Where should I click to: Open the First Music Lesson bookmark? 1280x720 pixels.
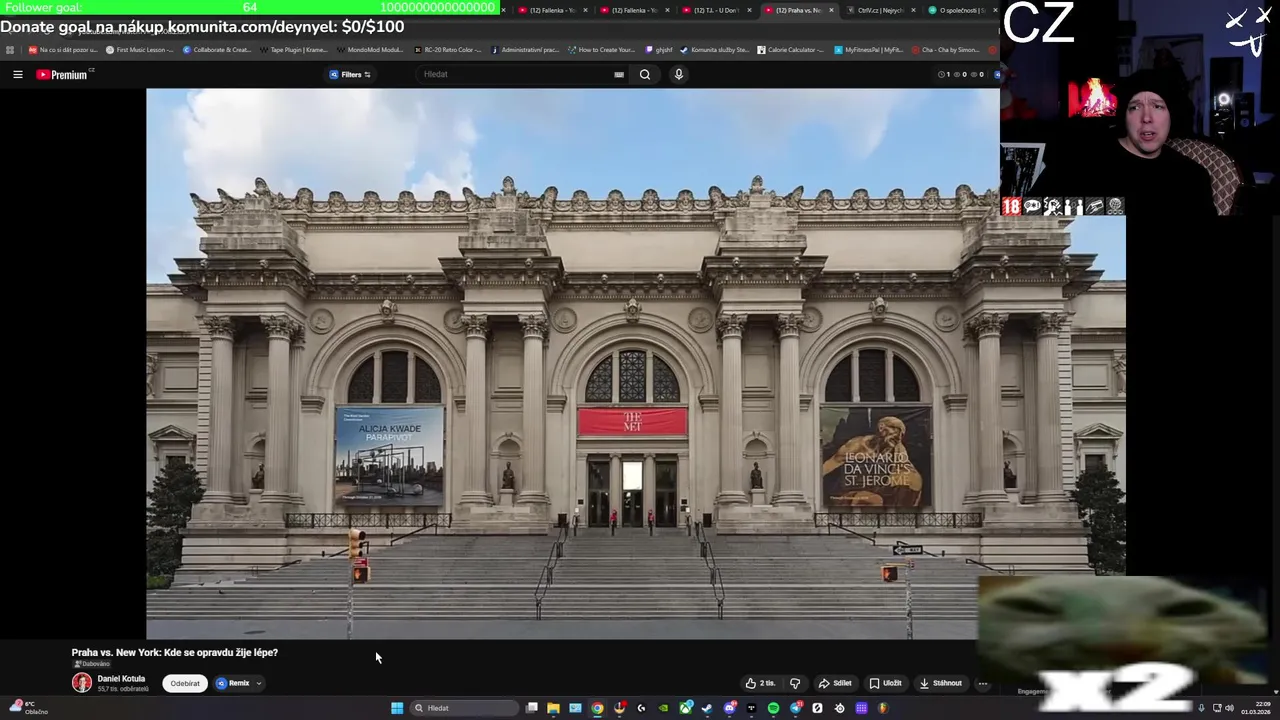pyautogui.click(x=139, y=50)
